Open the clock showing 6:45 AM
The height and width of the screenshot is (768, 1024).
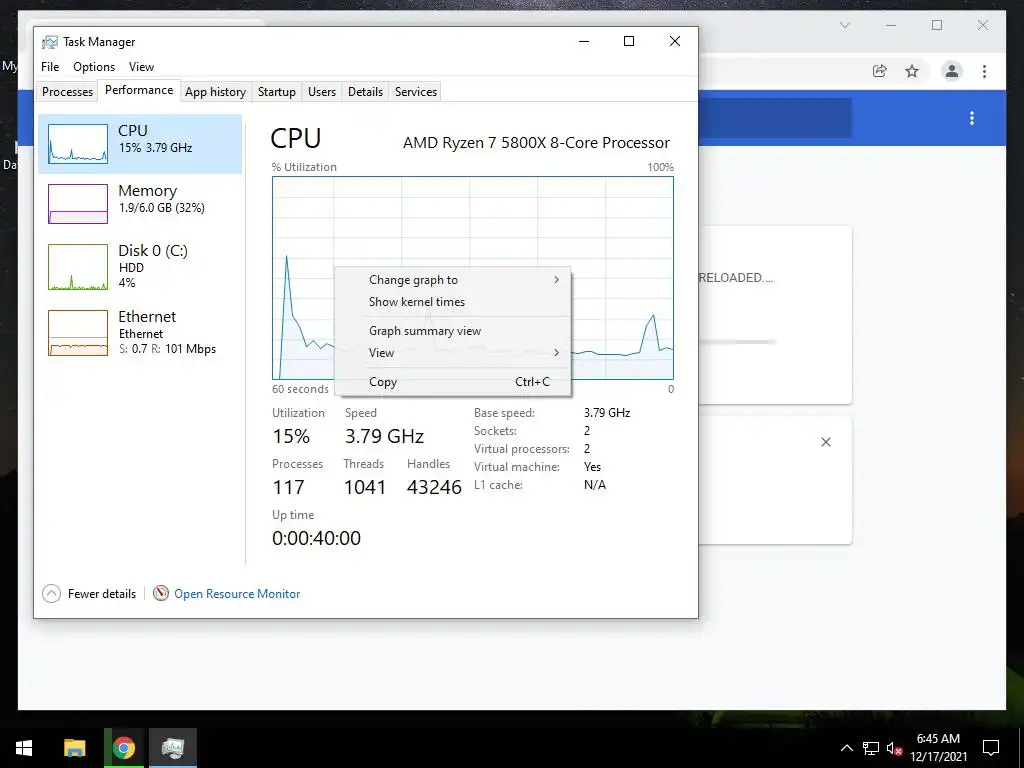pos(938,748)
